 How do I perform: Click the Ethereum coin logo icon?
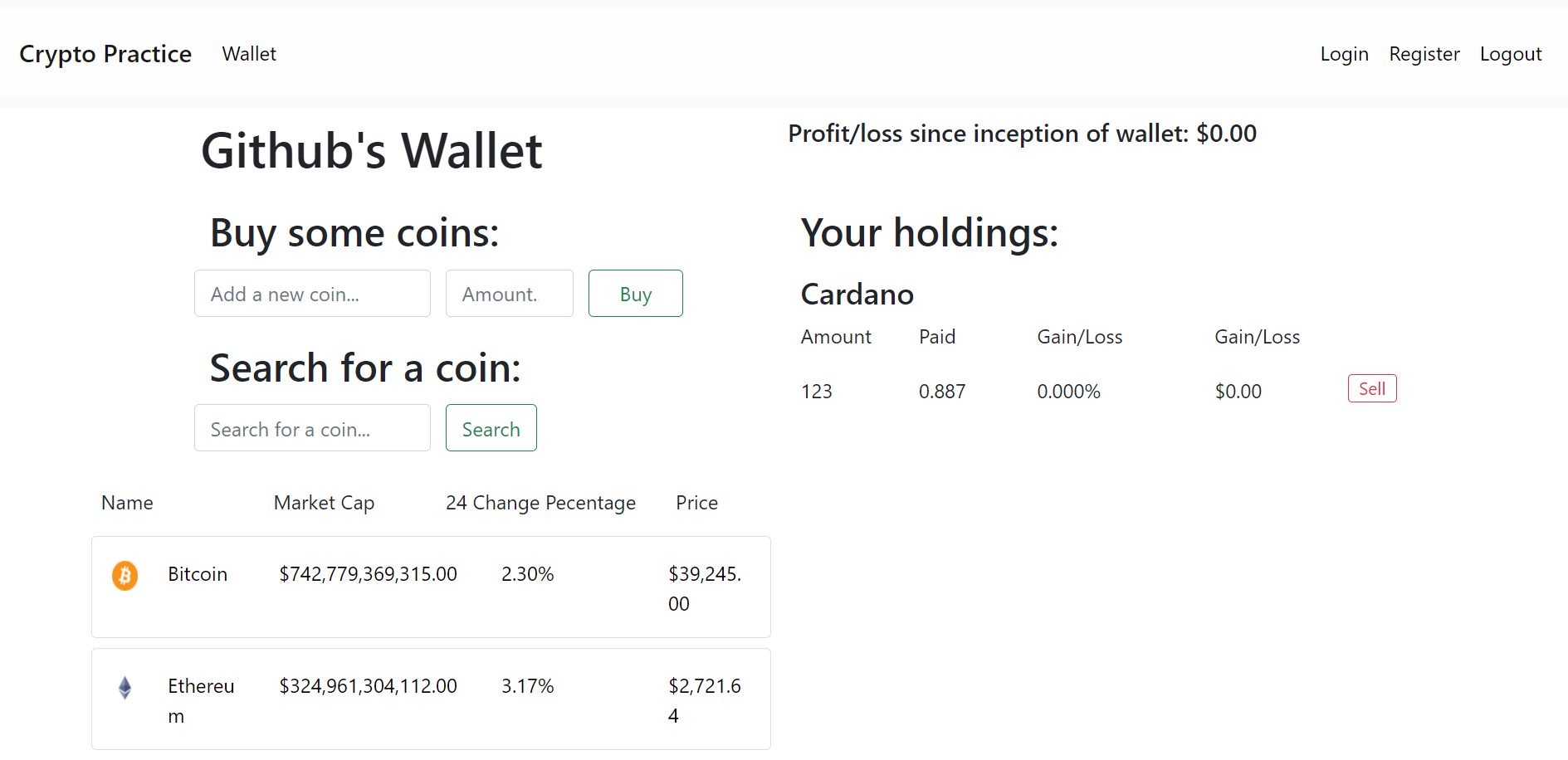point(125,687)
